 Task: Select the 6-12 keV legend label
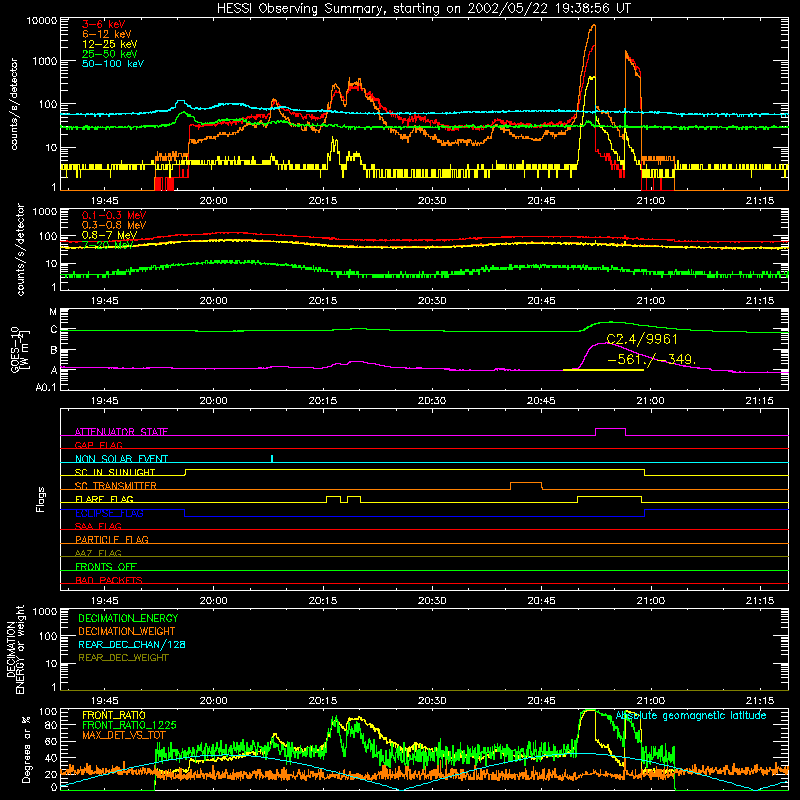pyautogui.click(x=107, y=34)
